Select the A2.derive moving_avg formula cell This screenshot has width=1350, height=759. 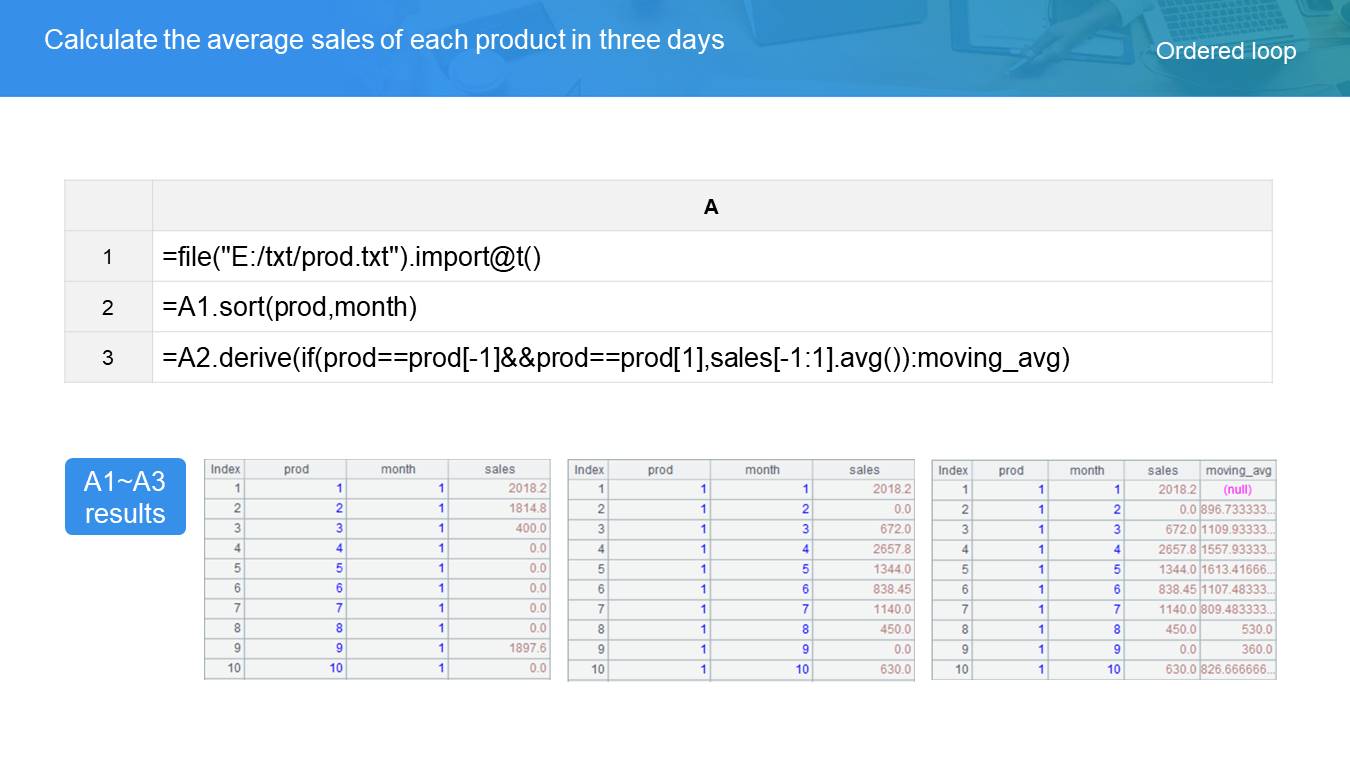click(x=711, y=357)
